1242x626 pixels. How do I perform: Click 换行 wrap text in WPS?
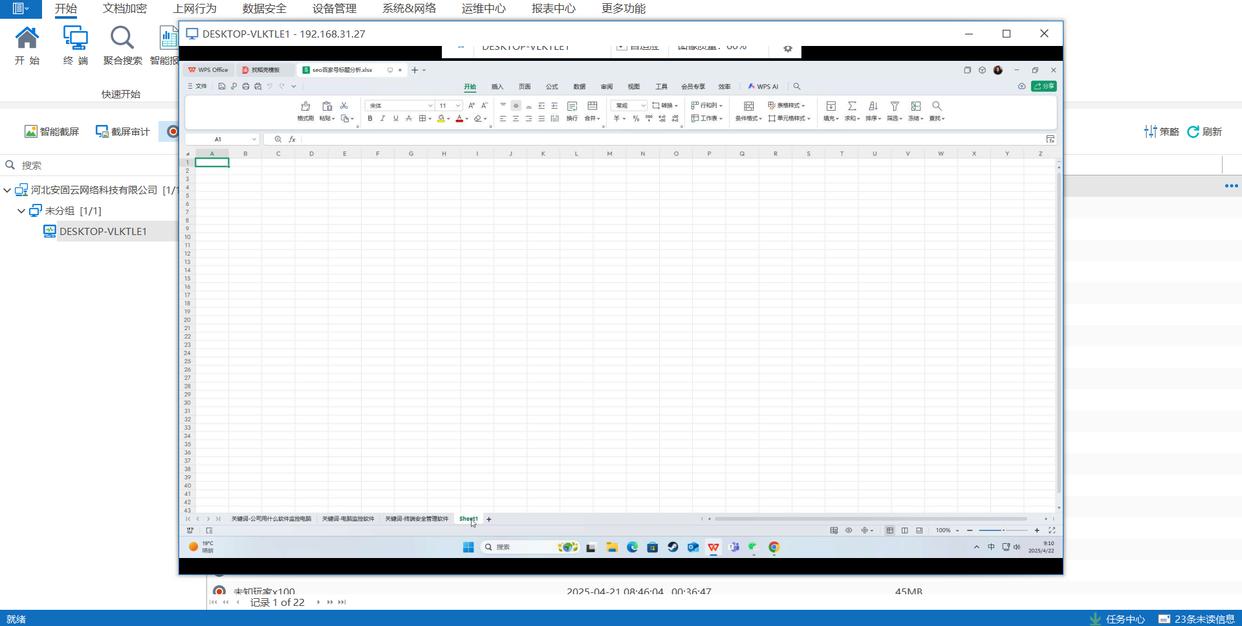(x=572, y=111)
